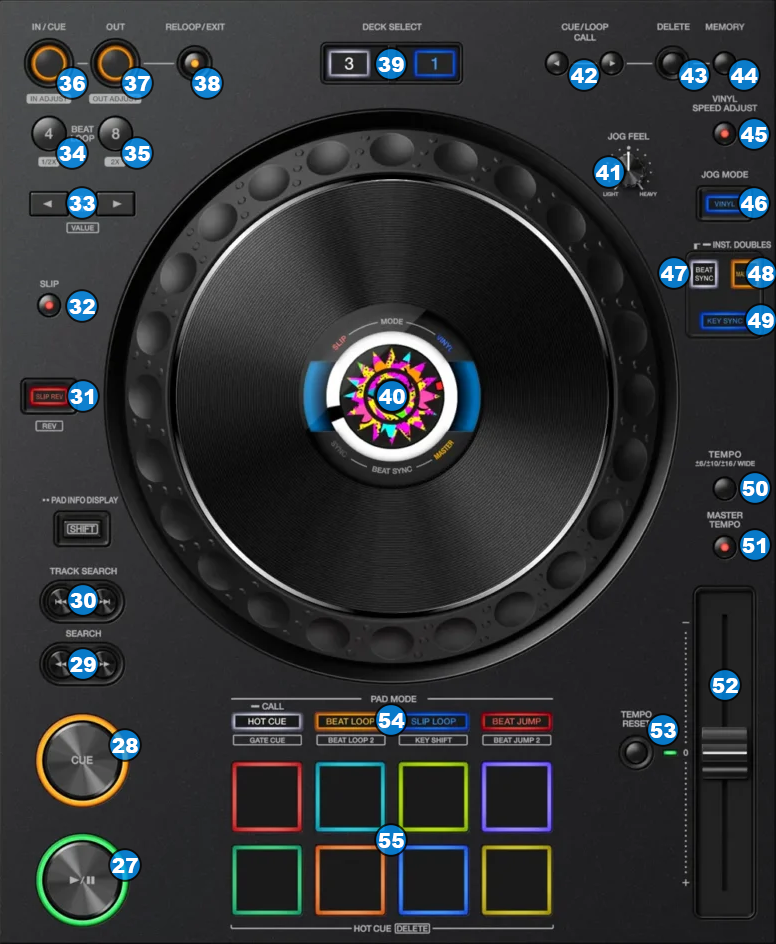Screen dimensions: 776x944
Task: Select the Beat Jump pad mode
Action: pyautogui.click(x=517, y=721)
